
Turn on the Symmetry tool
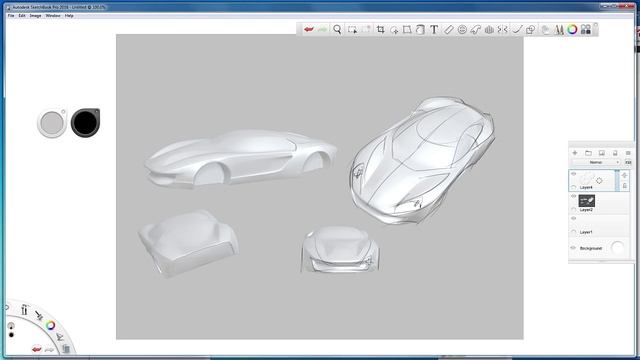[503, 29]
